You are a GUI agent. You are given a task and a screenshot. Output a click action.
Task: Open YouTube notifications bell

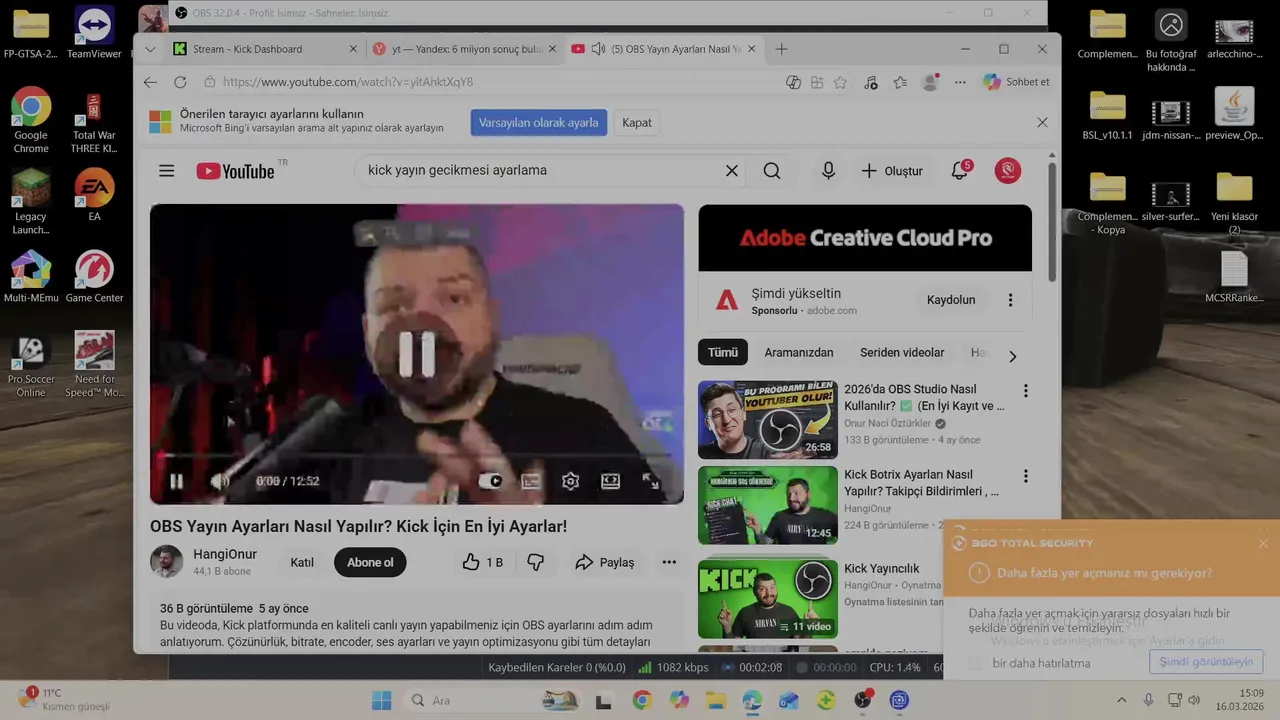point(960,171)
